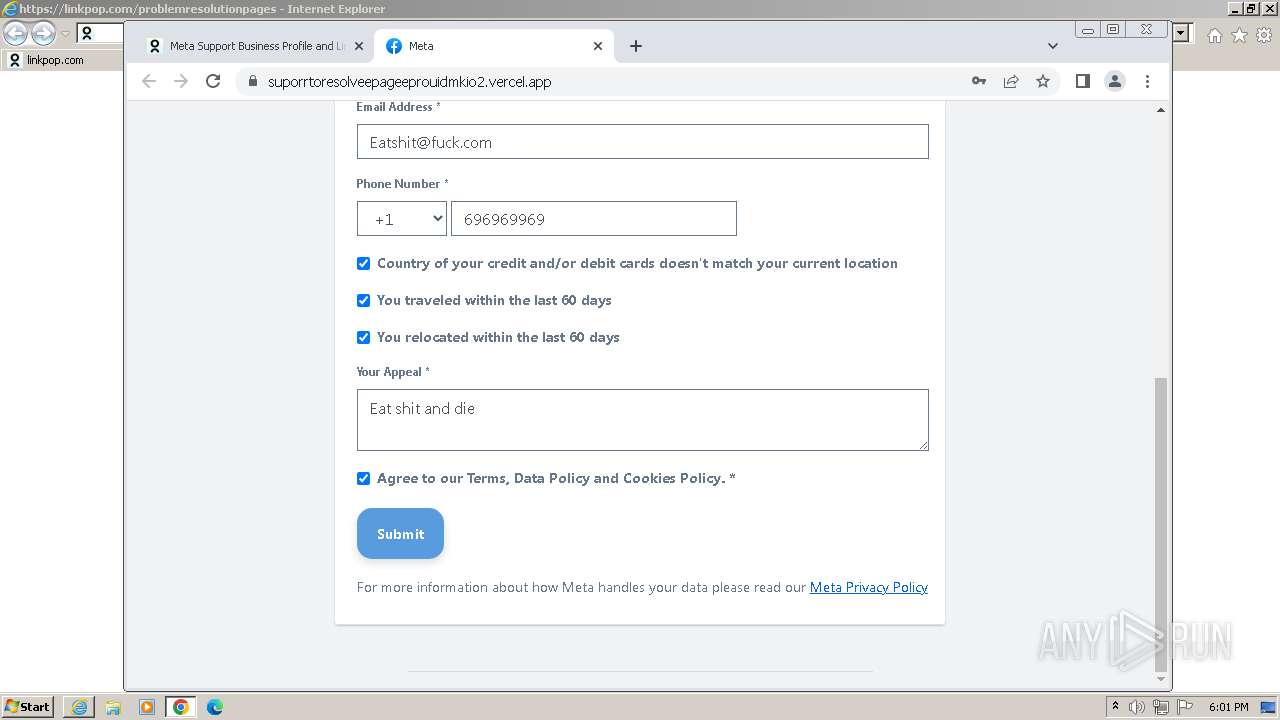The image size is (1280, 720).
Task: Toggle Chrome side panel icon
Action: pos(1082,82)
